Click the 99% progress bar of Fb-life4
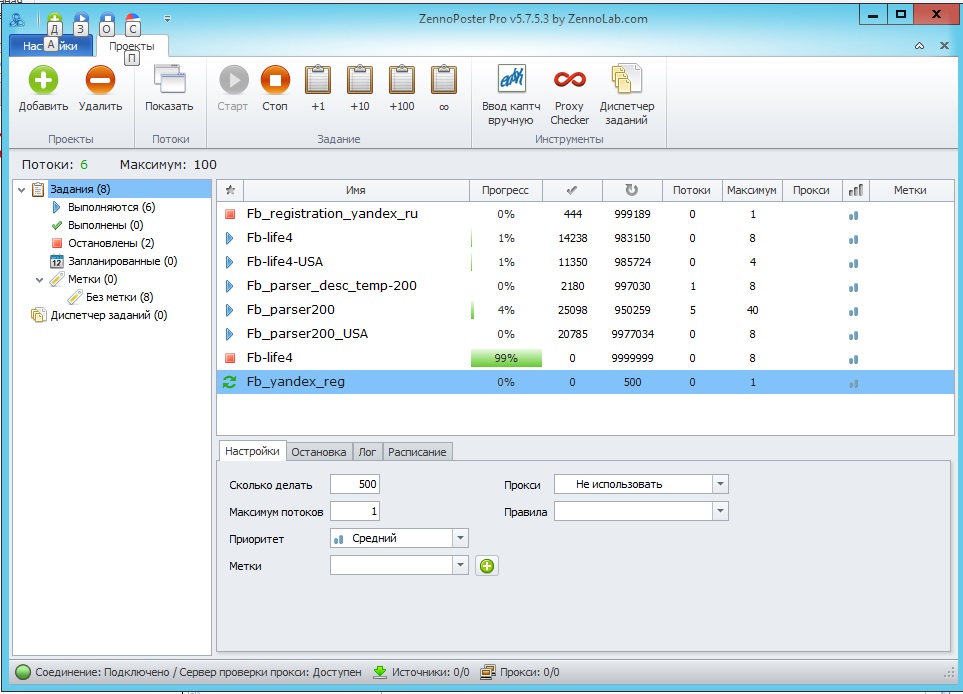 (x=506, y=358)
